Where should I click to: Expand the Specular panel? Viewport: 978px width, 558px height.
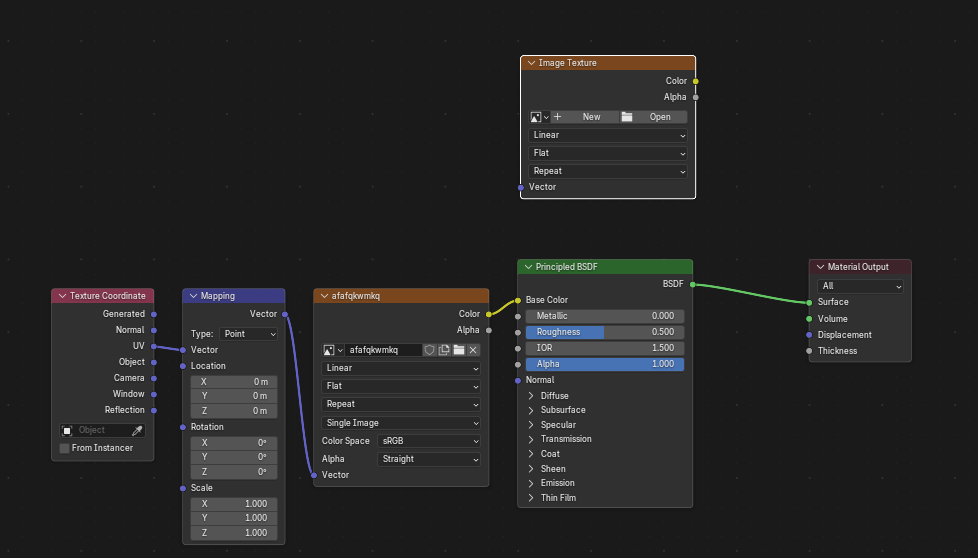[531, 425]
